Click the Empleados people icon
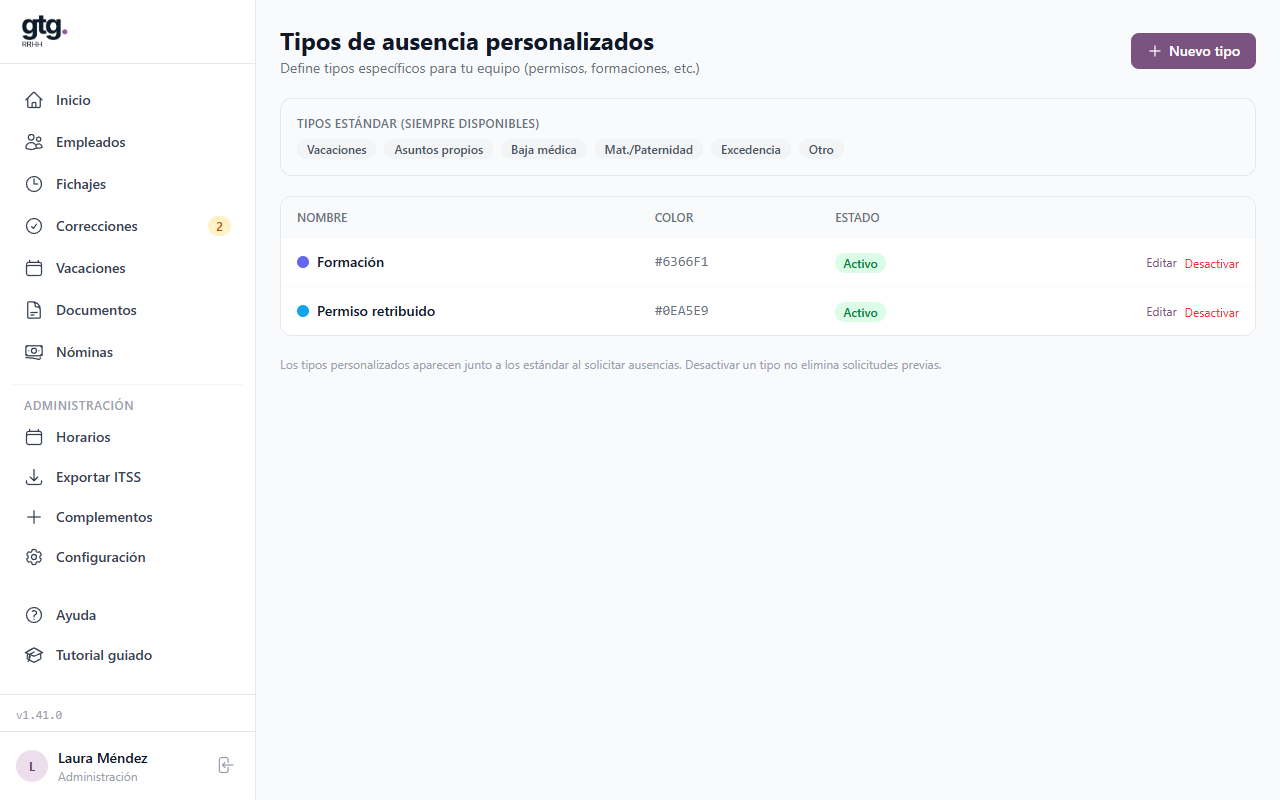The image size is (1280, 800). 34,142
